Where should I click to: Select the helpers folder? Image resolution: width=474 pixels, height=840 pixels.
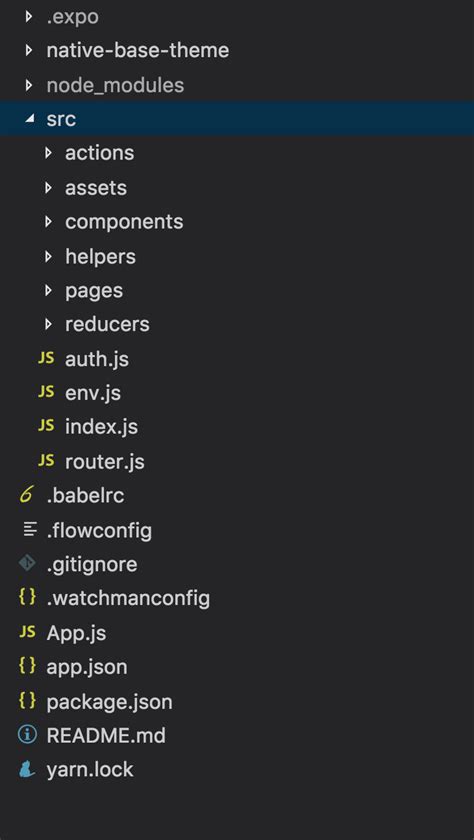pyautogui.click(x=237, y=256)
